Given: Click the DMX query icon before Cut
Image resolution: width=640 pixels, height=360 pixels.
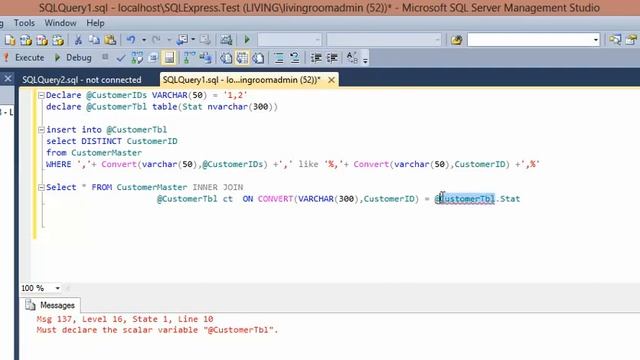Looking at the screenshot, I should pos(58,40).
